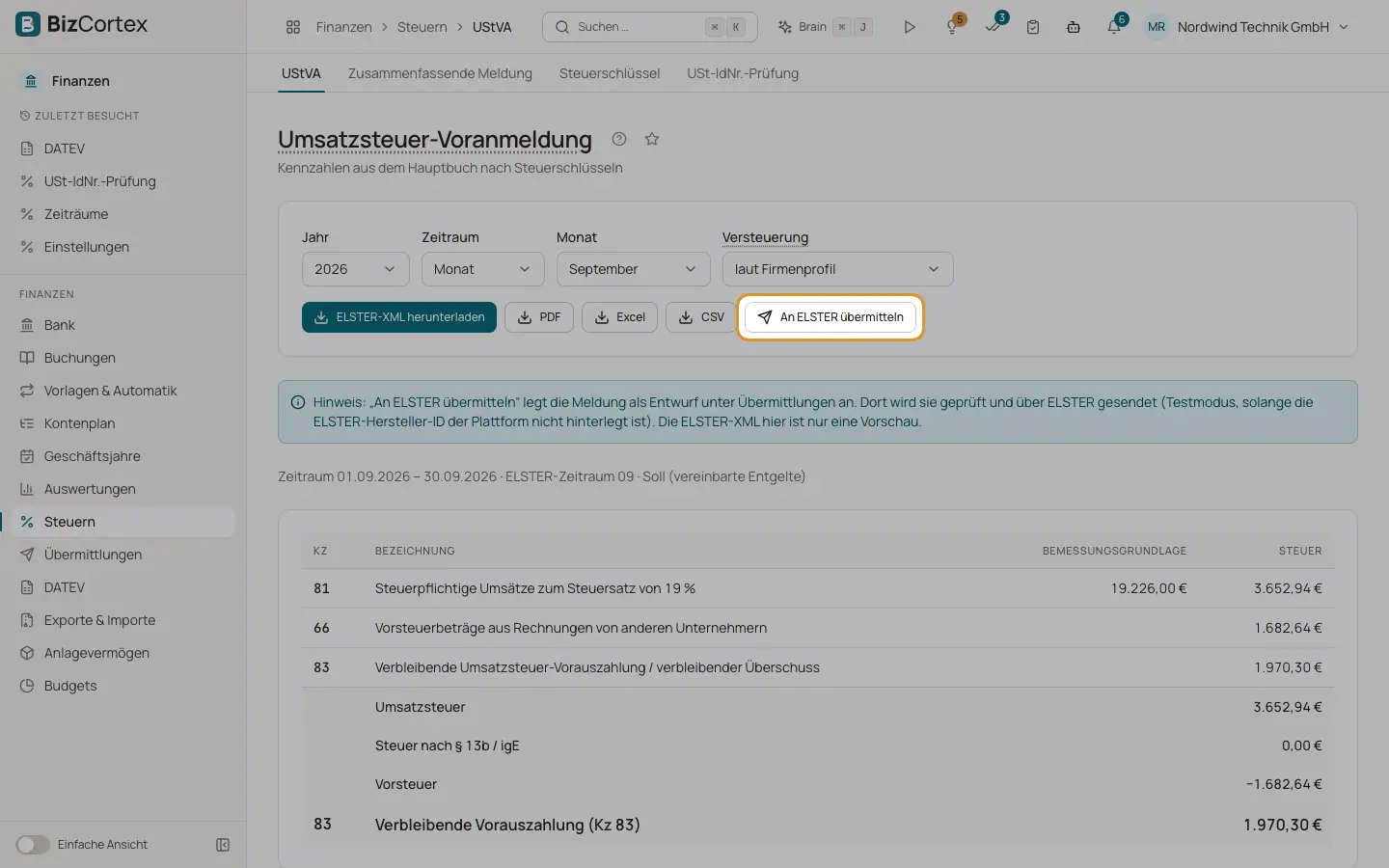This screenshot has width=1389, height=868.
Task: Export the report as PDF
Action: click(539, 317)
